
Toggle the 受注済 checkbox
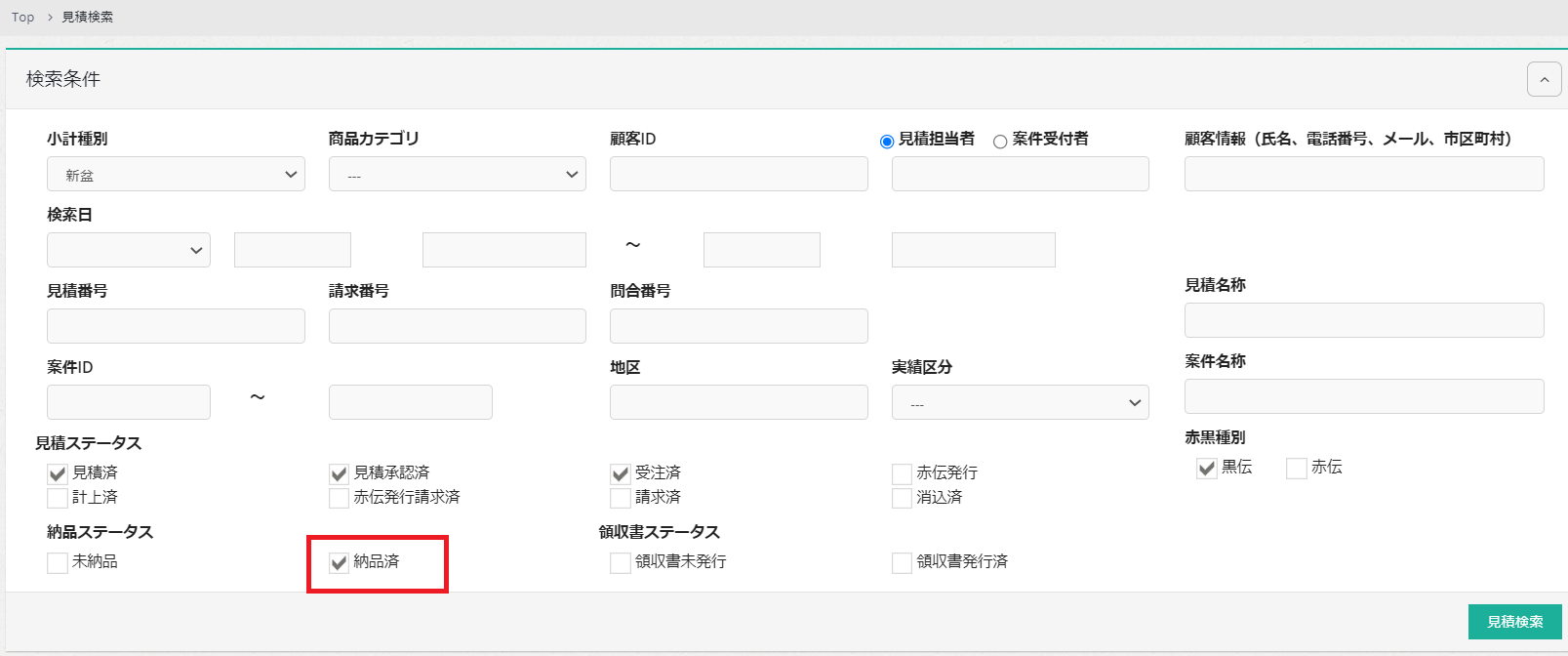tap(621, 474)
